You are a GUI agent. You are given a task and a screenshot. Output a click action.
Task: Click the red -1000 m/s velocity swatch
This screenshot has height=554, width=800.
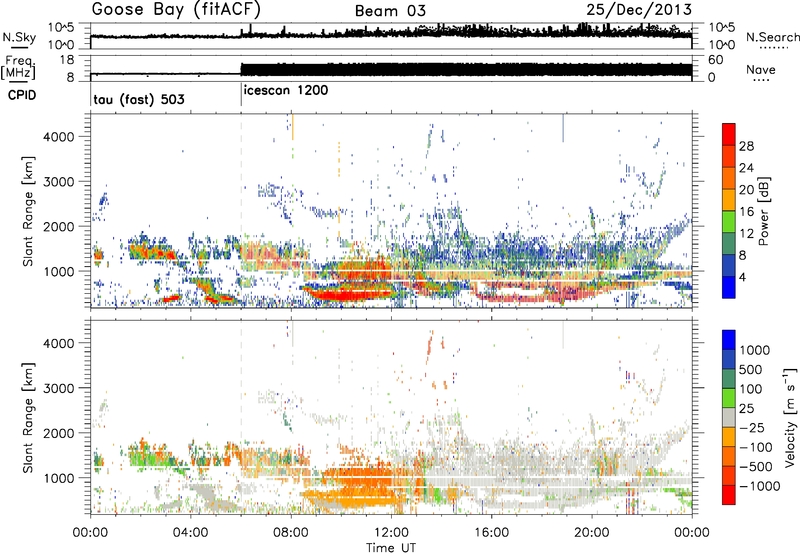pos(729,495)
